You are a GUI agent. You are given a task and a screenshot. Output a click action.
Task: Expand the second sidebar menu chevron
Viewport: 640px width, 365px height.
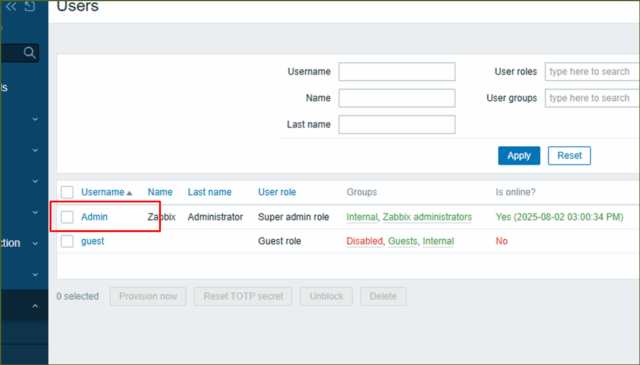36,150
